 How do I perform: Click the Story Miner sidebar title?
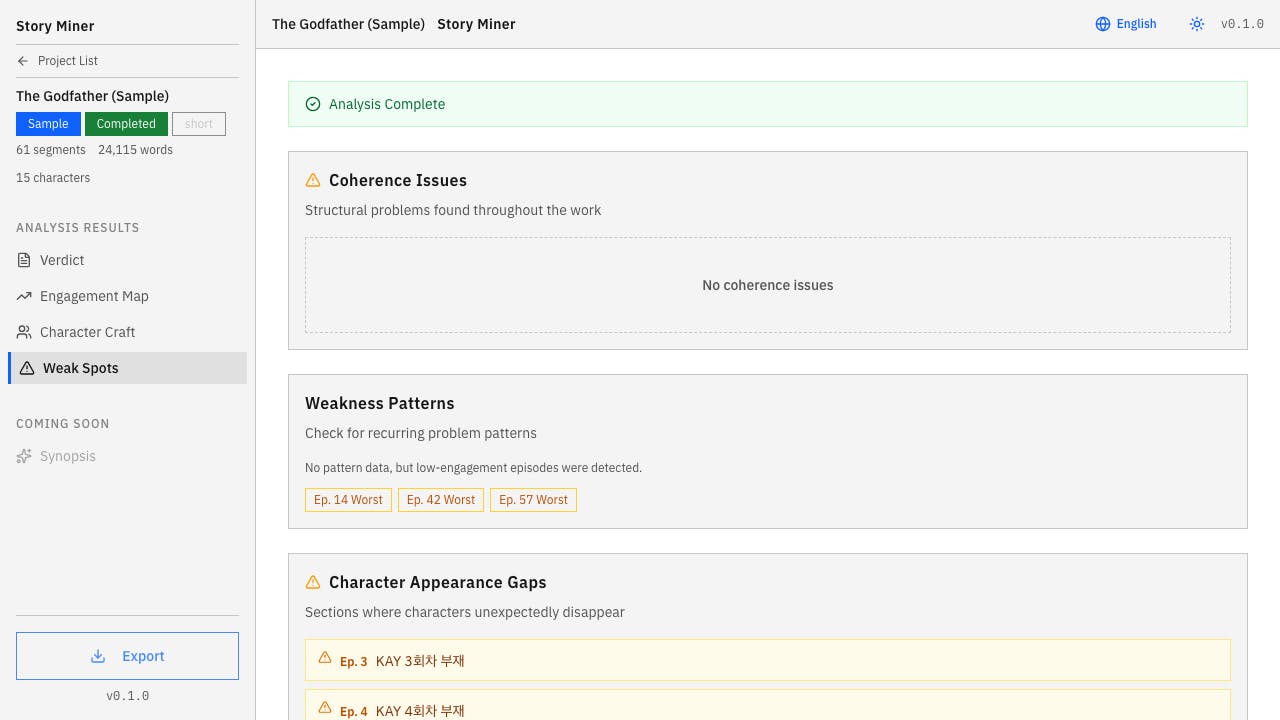click(x=55, y=26)
